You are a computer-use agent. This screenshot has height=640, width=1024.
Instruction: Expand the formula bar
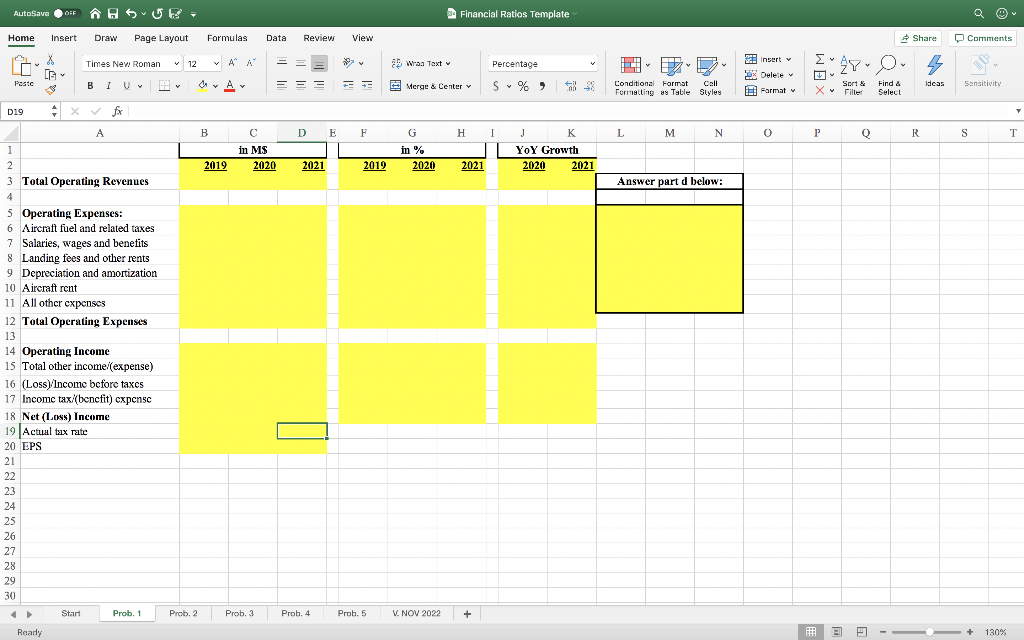(x=1018, y=112)
